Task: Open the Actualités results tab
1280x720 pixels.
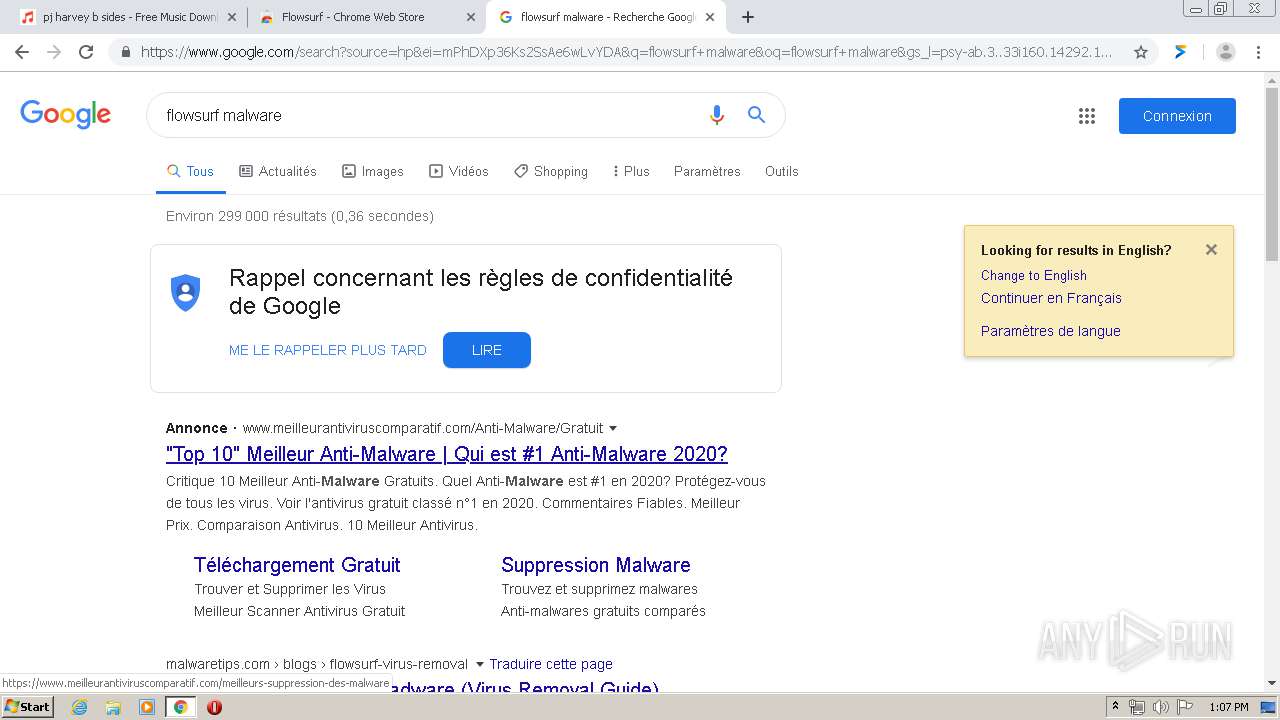Action: (278, 171)
